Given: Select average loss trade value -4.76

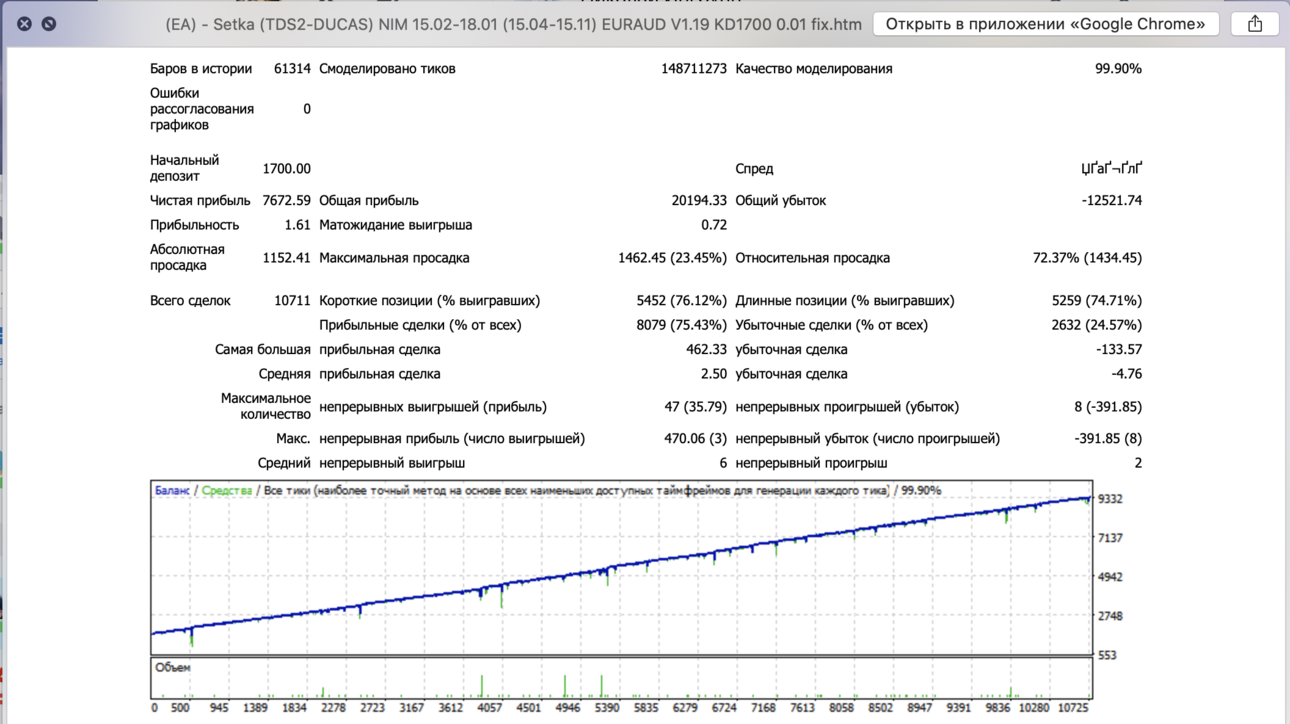Looking at the screenshot, I should click(1126, 374).
